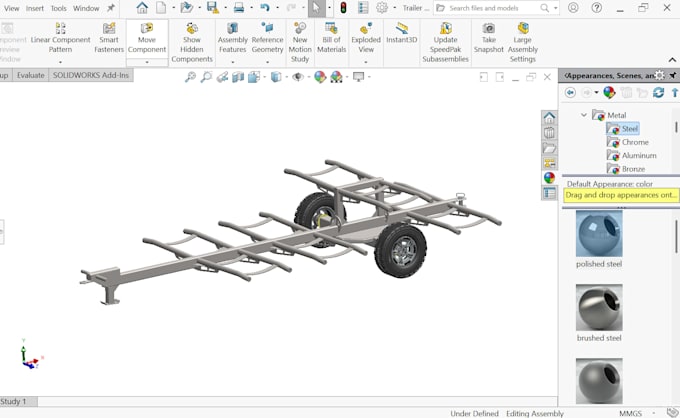
Task: Expand Linear Component Pattern dropdown arrow
Action: [x=60, y=62]
